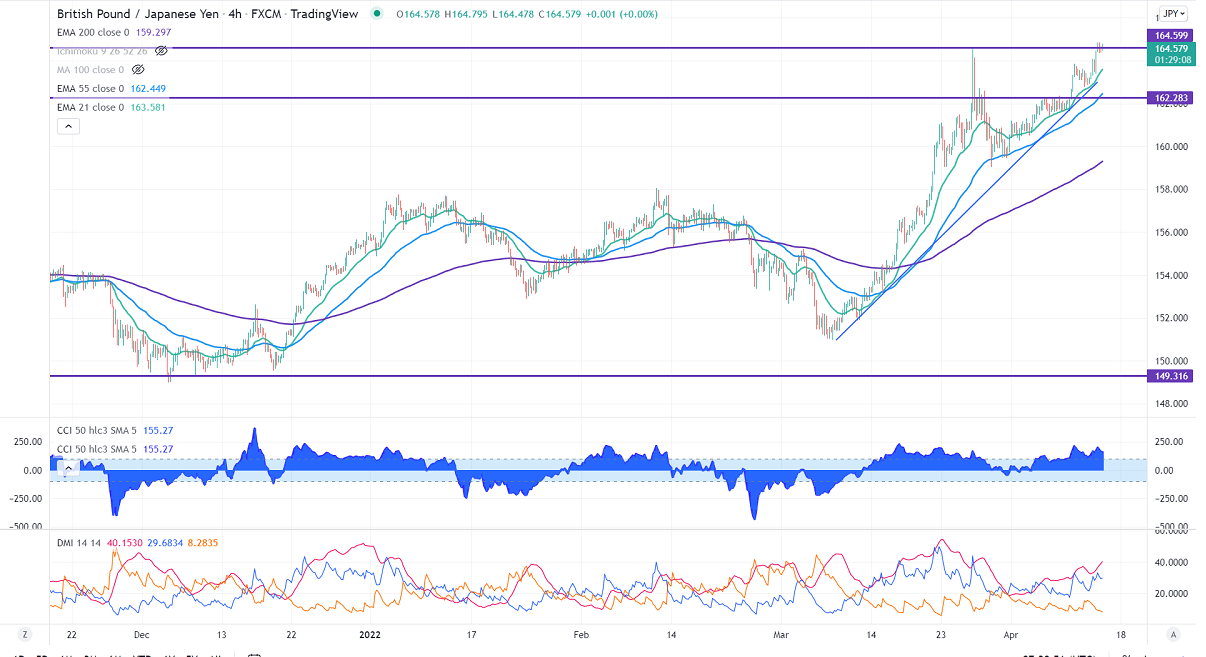Click the DMI value 8.2835 in orange

[x=204, y=542]
